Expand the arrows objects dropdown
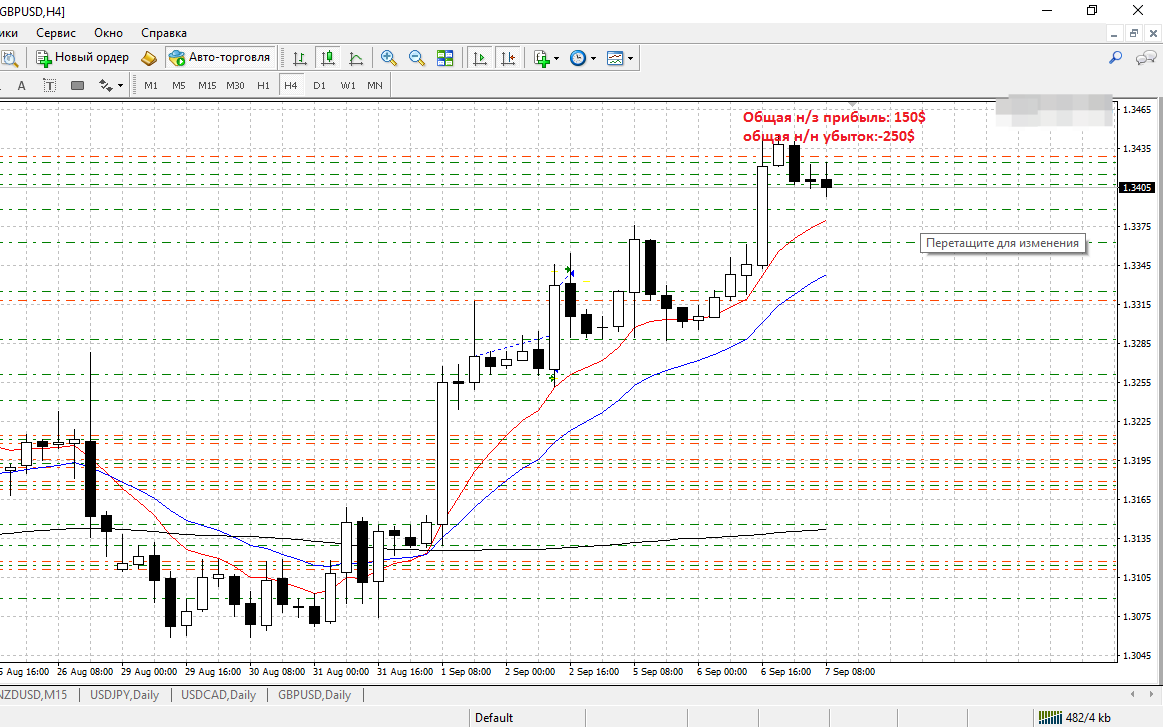Viewport: 1163px width, 727px height. (x=120, y=85)
